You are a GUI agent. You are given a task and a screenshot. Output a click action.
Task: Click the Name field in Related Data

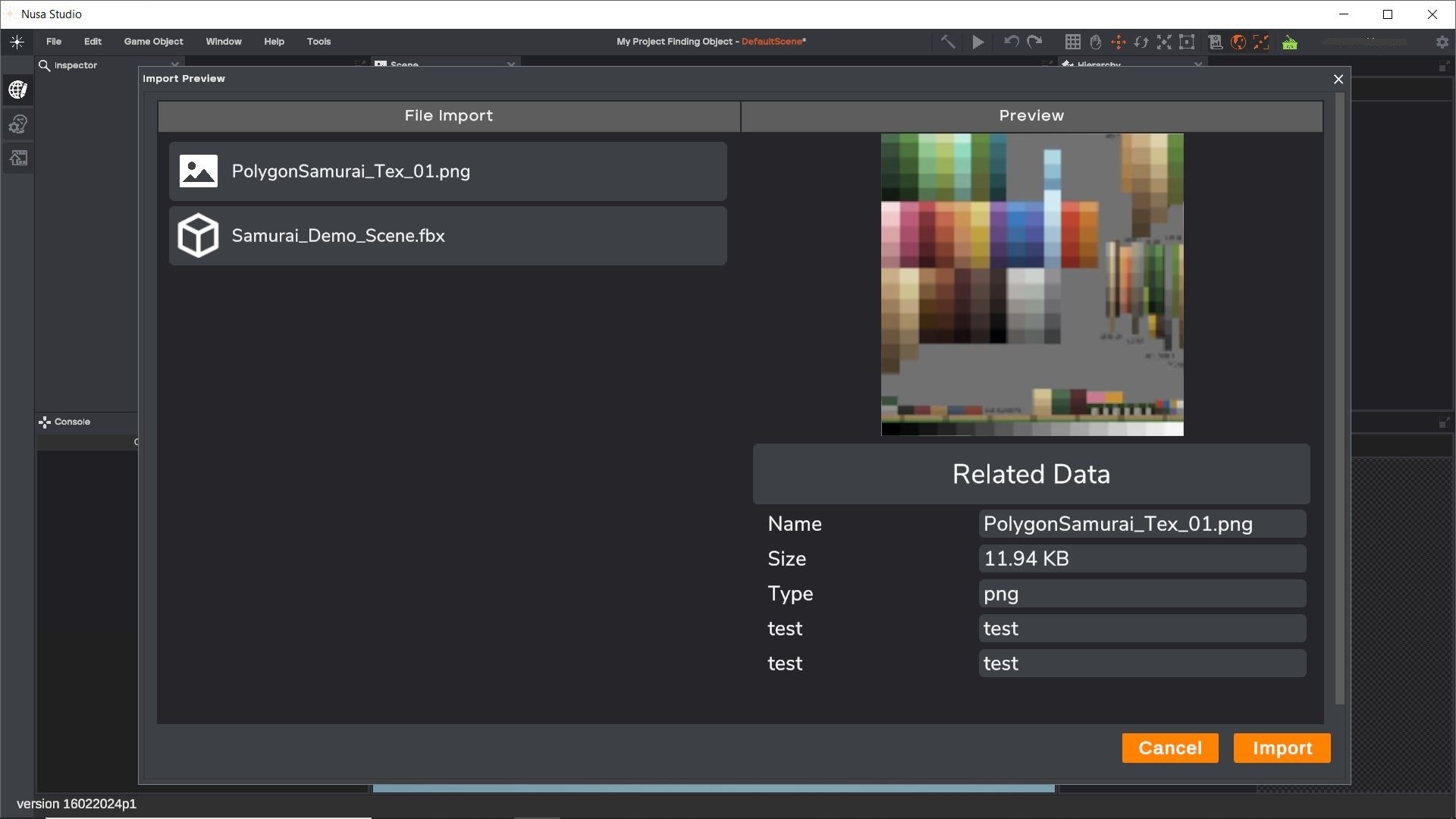pyautogui.click(x=1141, y=524)
